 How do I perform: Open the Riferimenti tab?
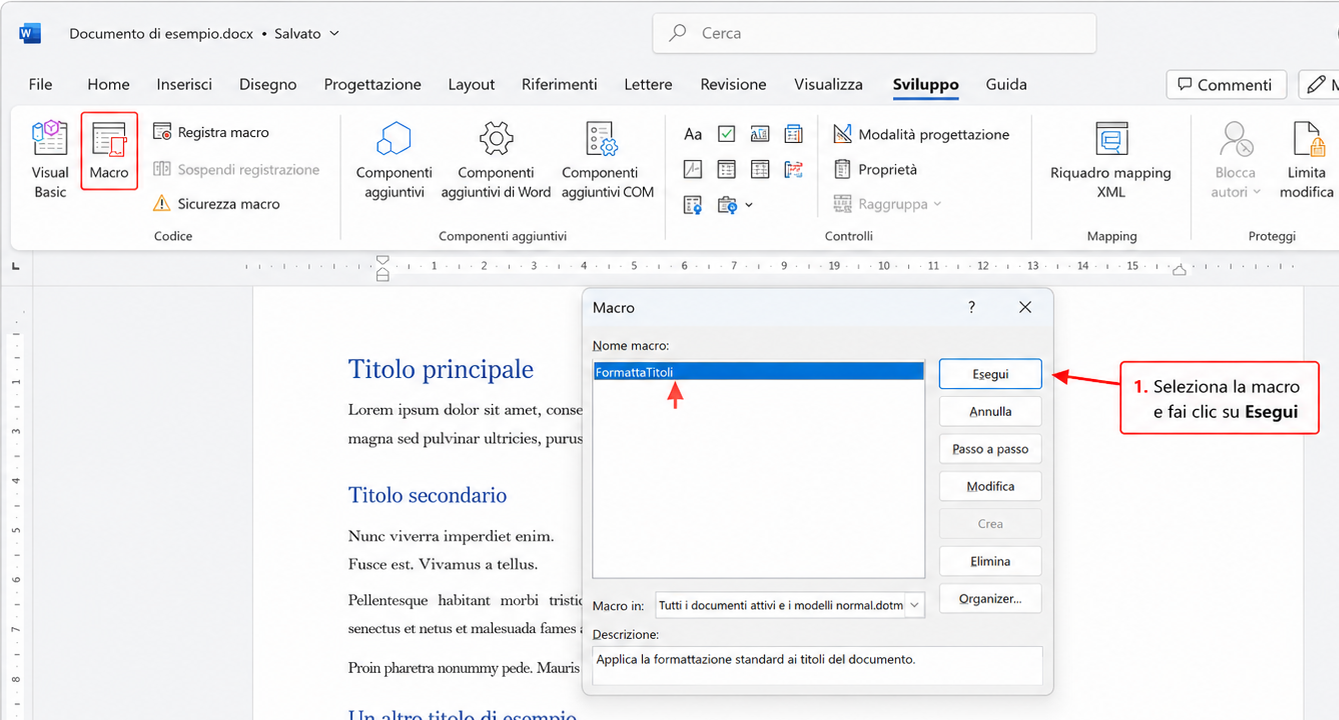click(x=559, y=84)
